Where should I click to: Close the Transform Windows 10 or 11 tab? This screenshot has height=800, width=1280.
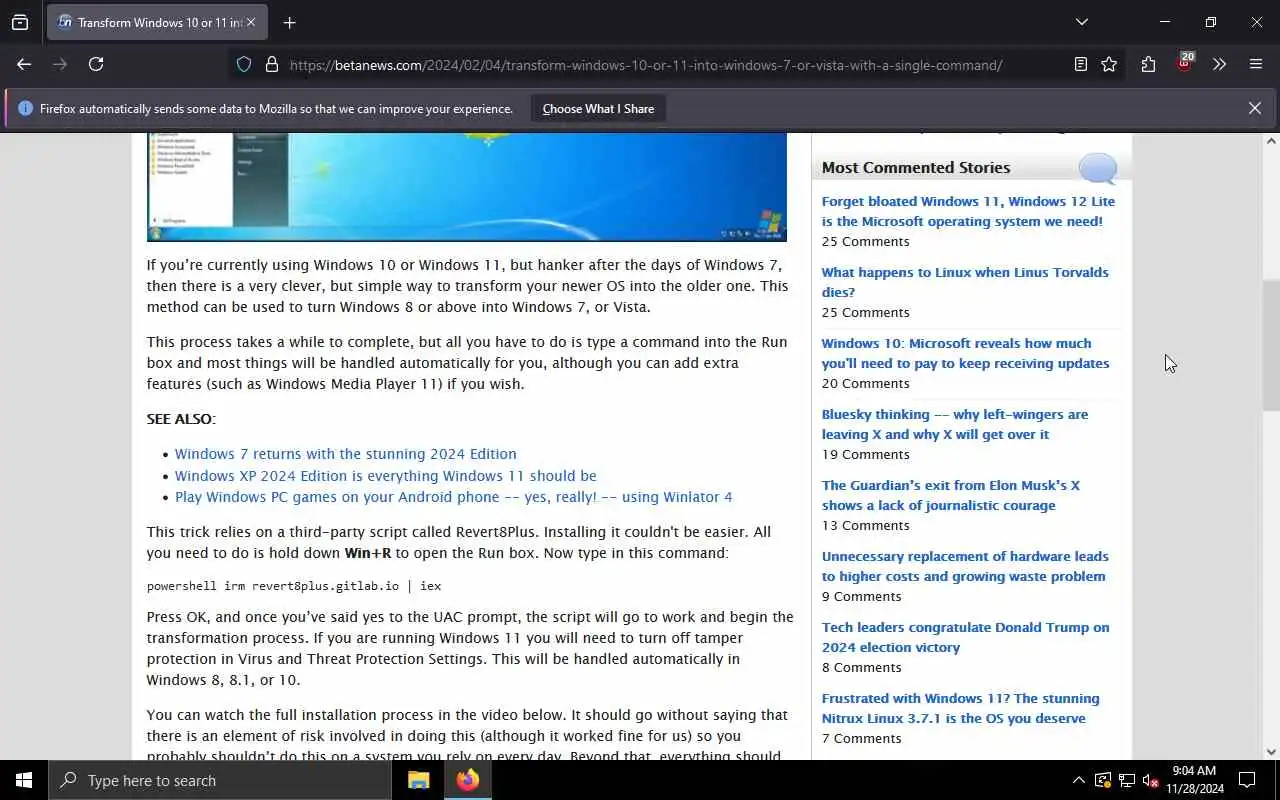coord(250,22)
